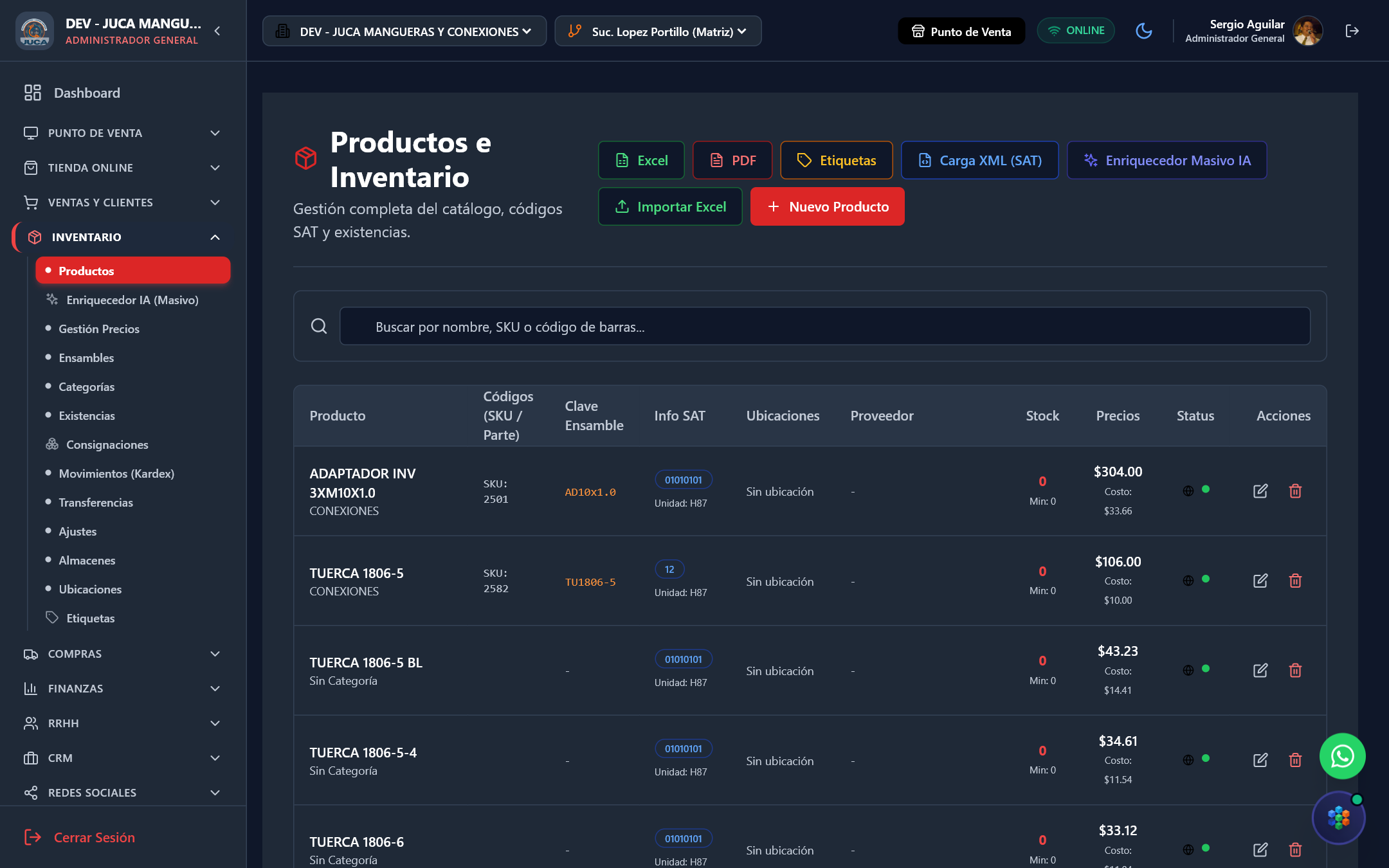1389x868 pixels.
Task: Expand the COMPRAS sidebar section
Action: tap(122, 654)
